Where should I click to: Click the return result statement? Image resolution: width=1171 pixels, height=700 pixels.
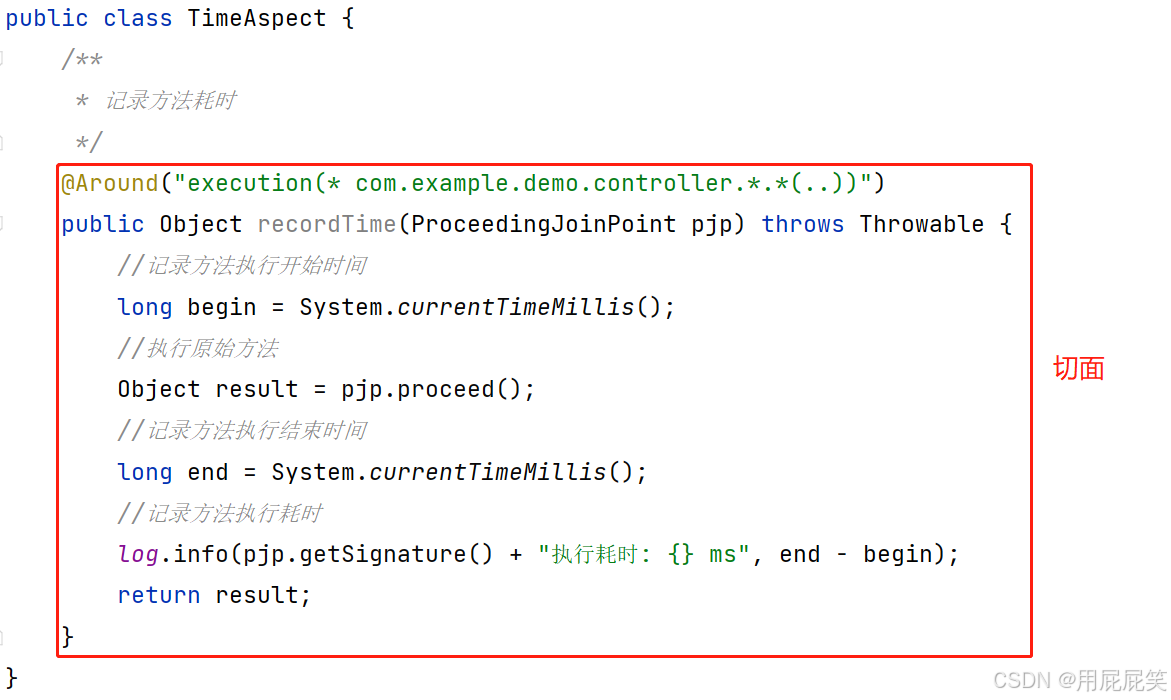[214, 595]
